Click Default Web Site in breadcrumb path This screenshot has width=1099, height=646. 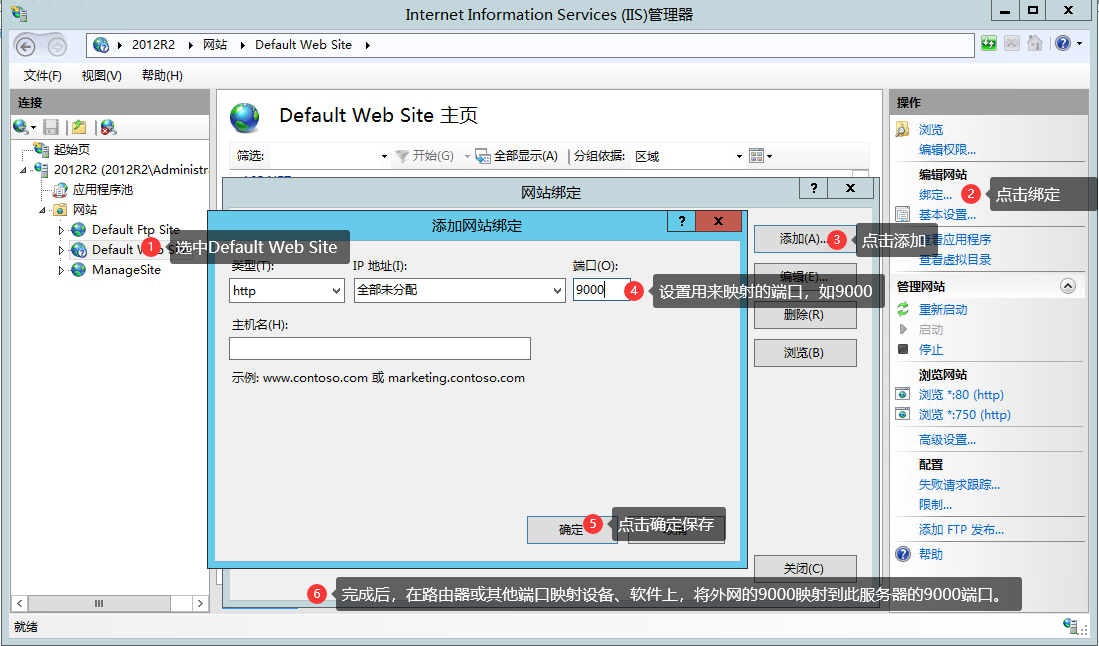pyautogui.click(x=303, y=45)
